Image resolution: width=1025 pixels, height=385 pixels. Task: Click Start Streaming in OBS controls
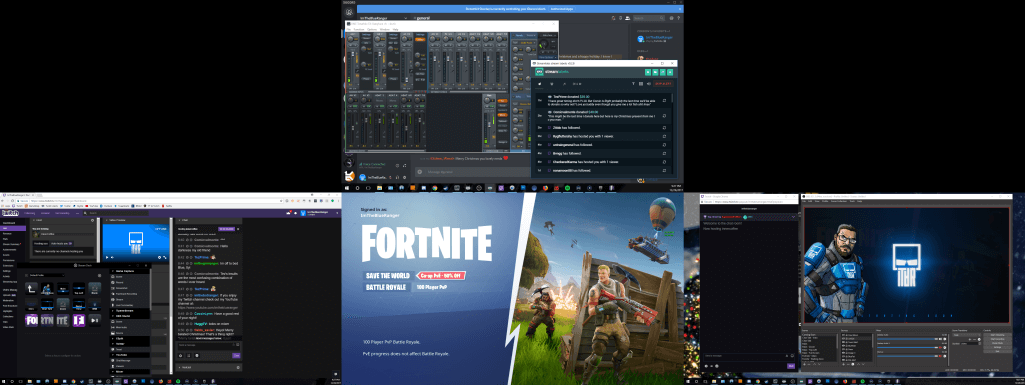pos(997,335)
